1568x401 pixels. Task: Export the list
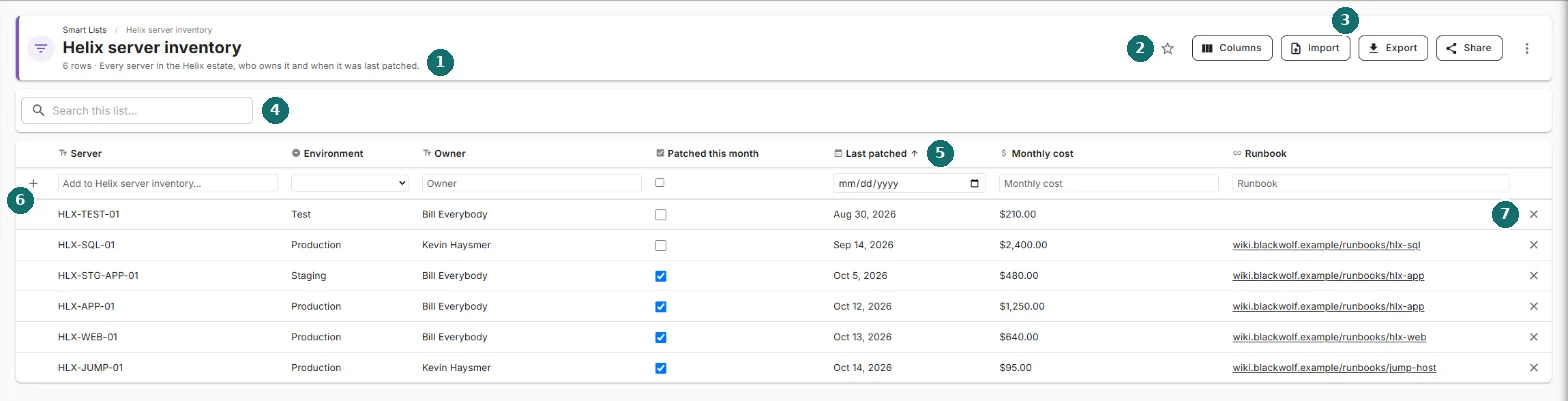point(1393,48)
